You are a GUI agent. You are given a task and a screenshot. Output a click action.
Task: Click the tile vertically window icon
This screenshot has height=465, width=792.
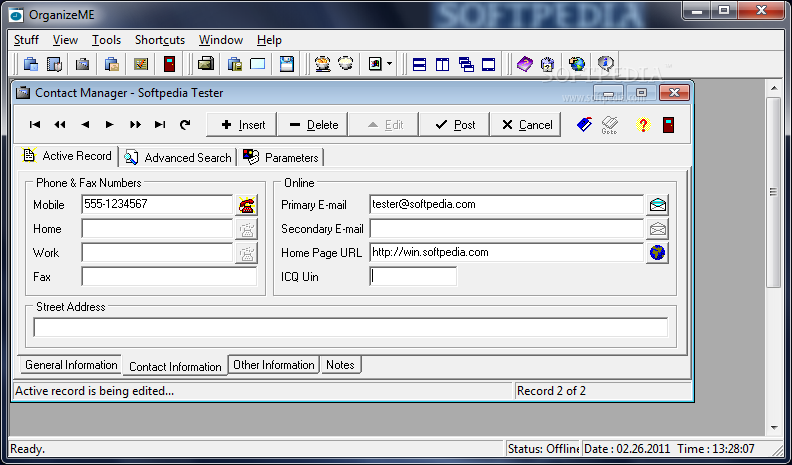tap(442, 64)
